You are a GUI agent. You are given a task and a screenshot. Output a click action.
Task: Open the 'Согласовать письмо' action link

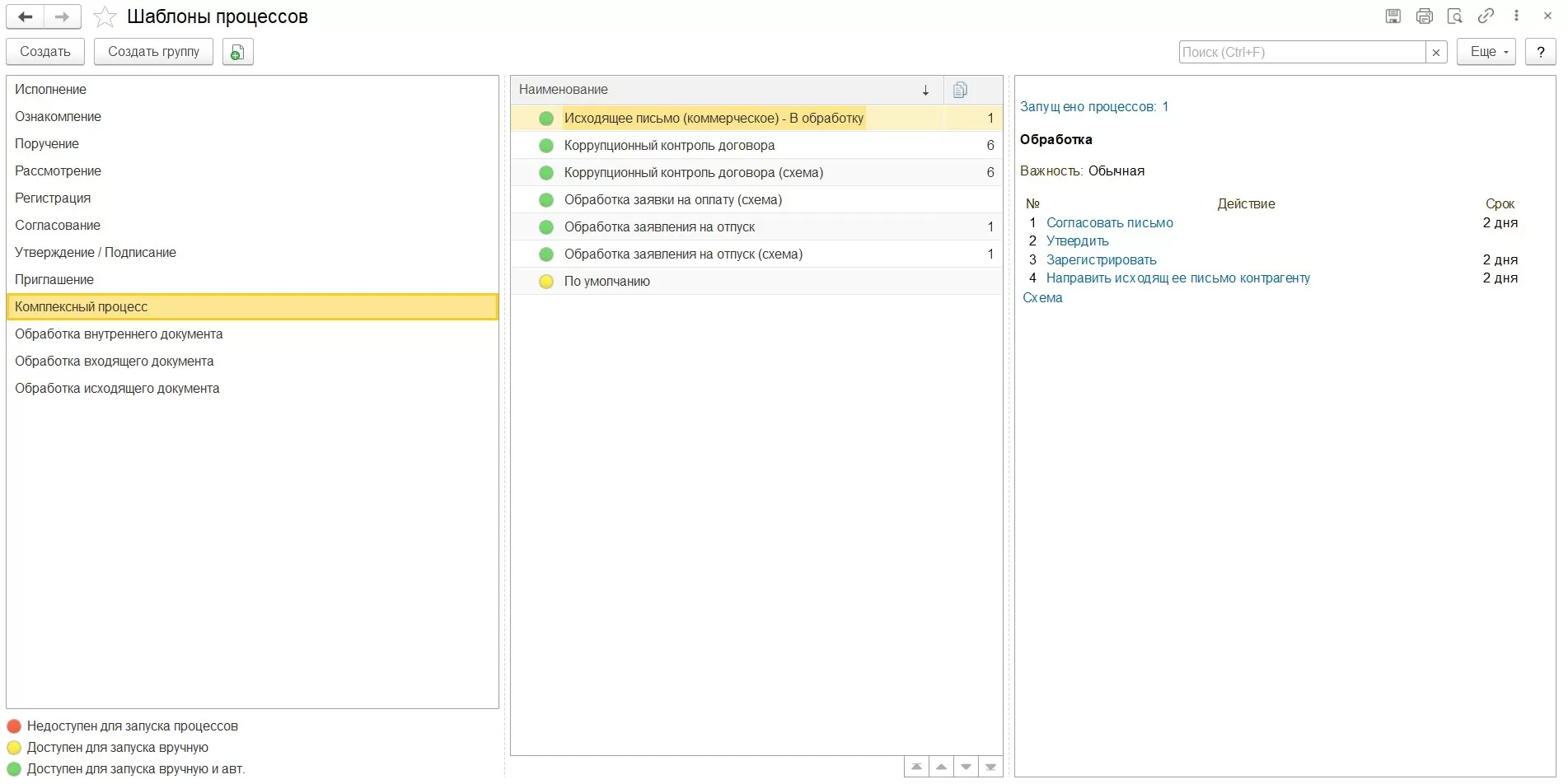click(1109, 223)
